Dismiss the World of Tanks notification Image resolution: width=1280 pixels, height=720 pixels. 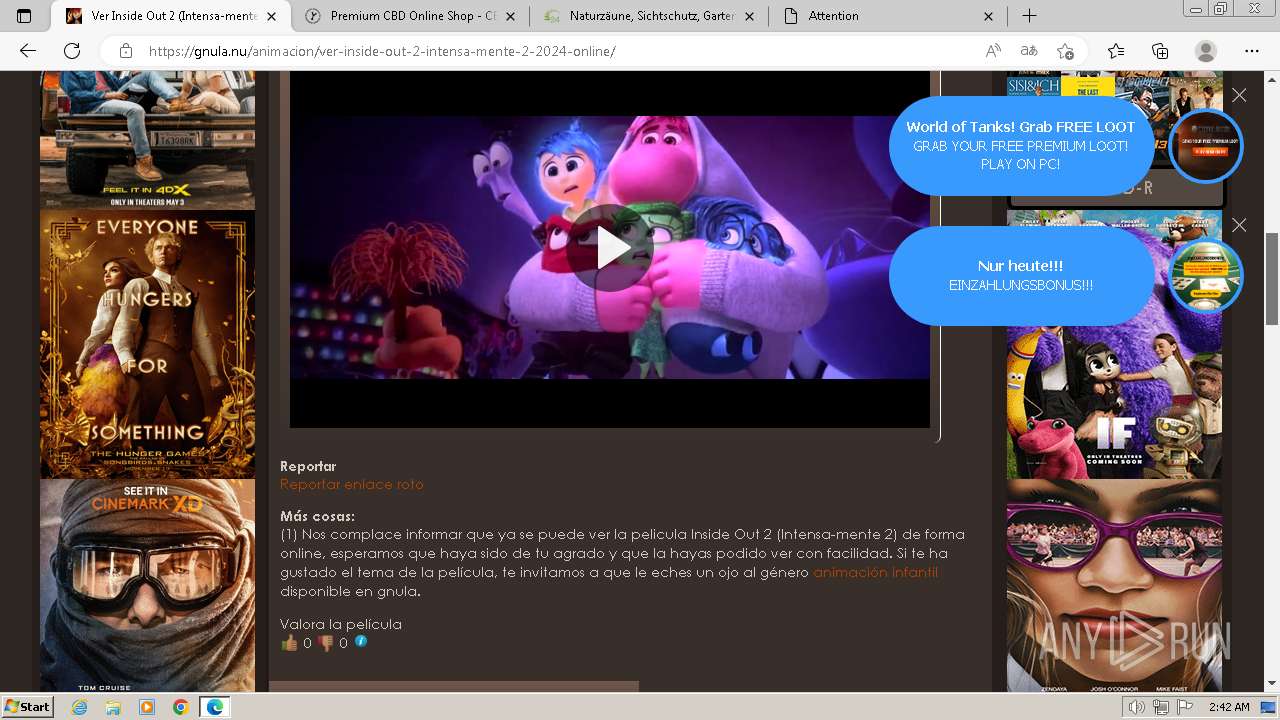pyautogui.click(x=1239, y=95)
